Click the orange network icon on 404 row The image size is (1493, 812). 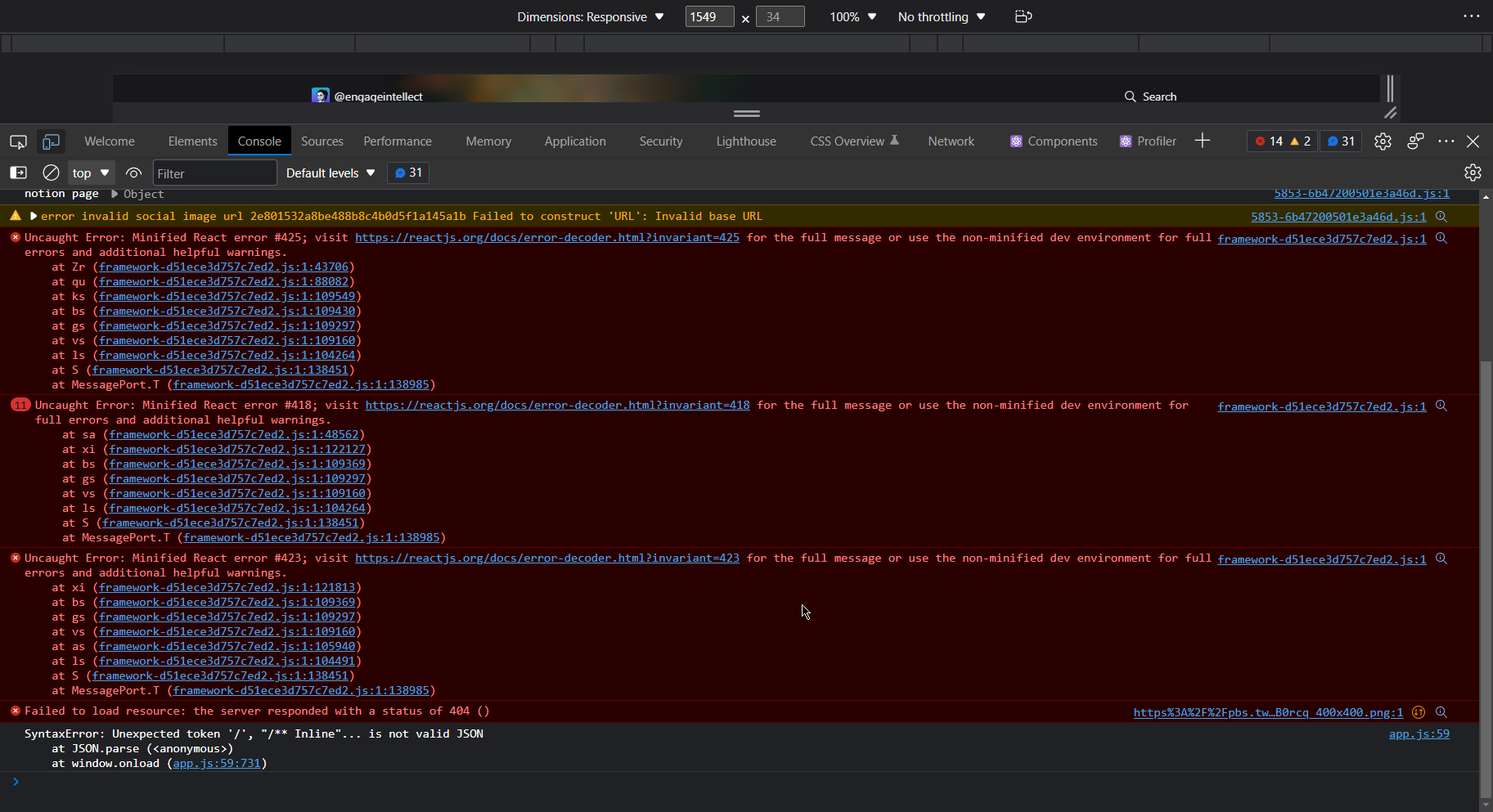pyautogui.click(x=1419, y=712)
